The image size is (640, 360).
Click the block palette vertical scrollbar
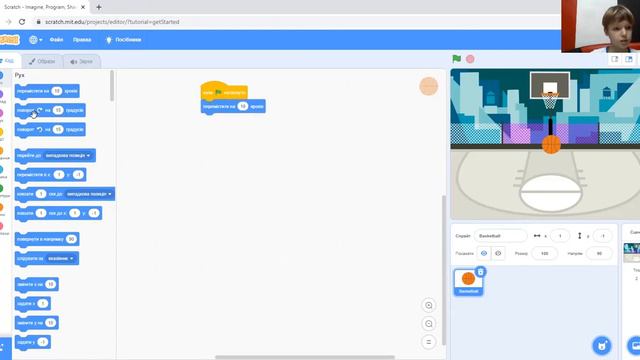[x=112, y=86]
